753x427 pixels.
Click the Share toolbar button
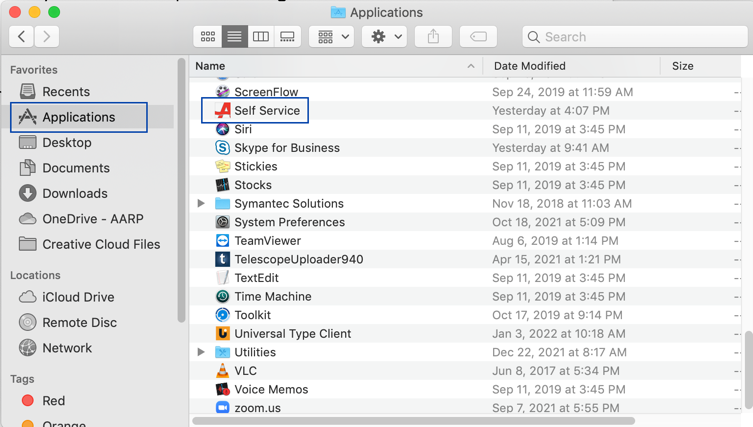point(433,37)
